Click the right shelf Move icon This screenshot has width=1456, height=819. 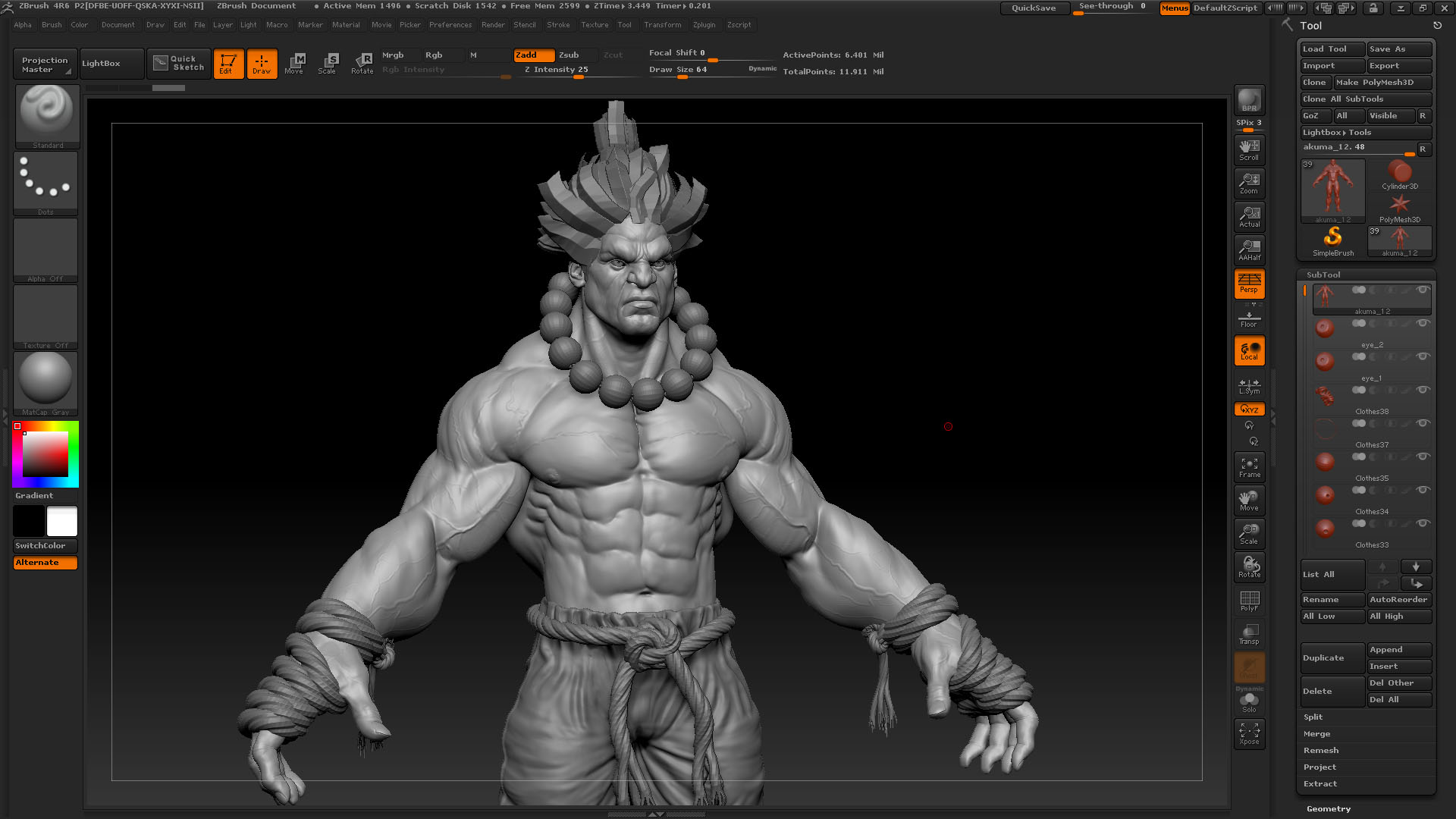click(1249, 500)
